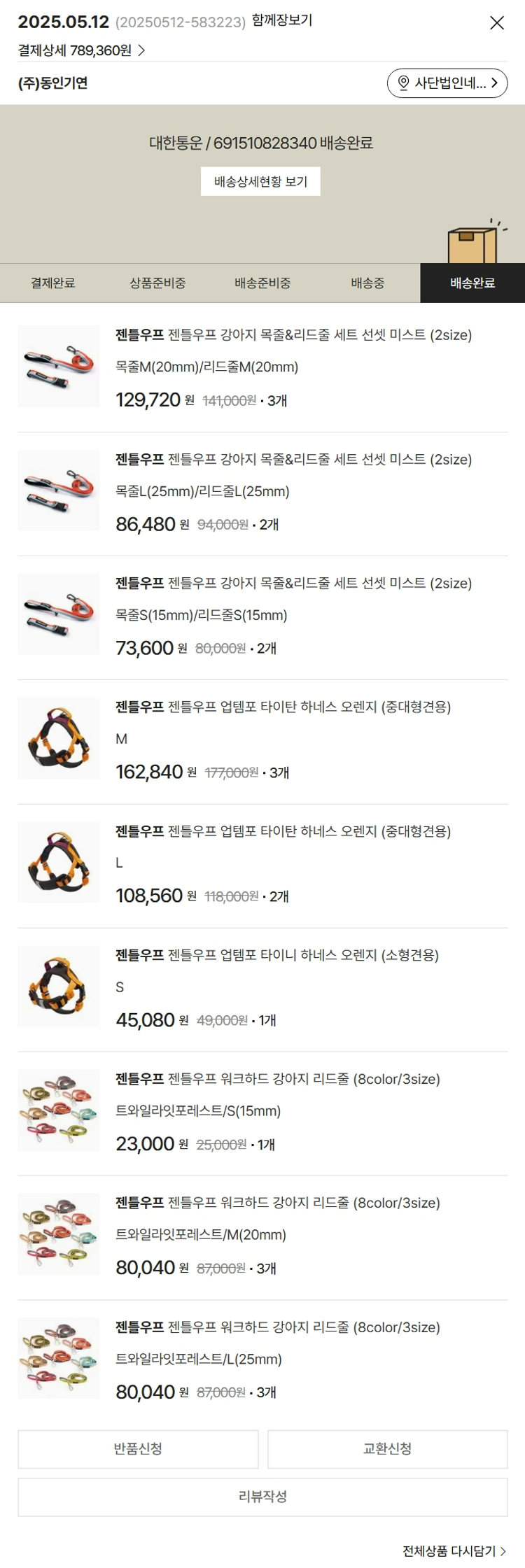The width and height of the screenshot is (525, 1568).
Task: Select the 배송완료 status tab
Action: (x=472, y=283)
